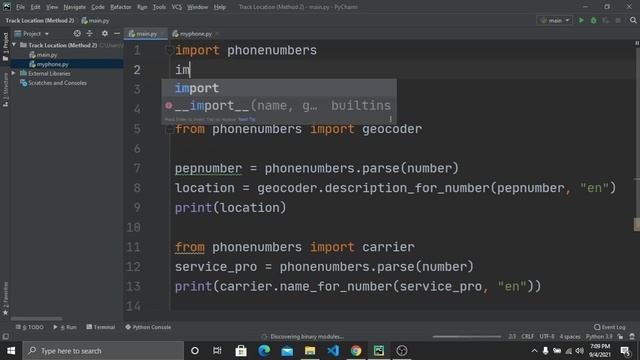Open the notification center icon
Screen dimensions: 640x360
[x=625, y=351]
